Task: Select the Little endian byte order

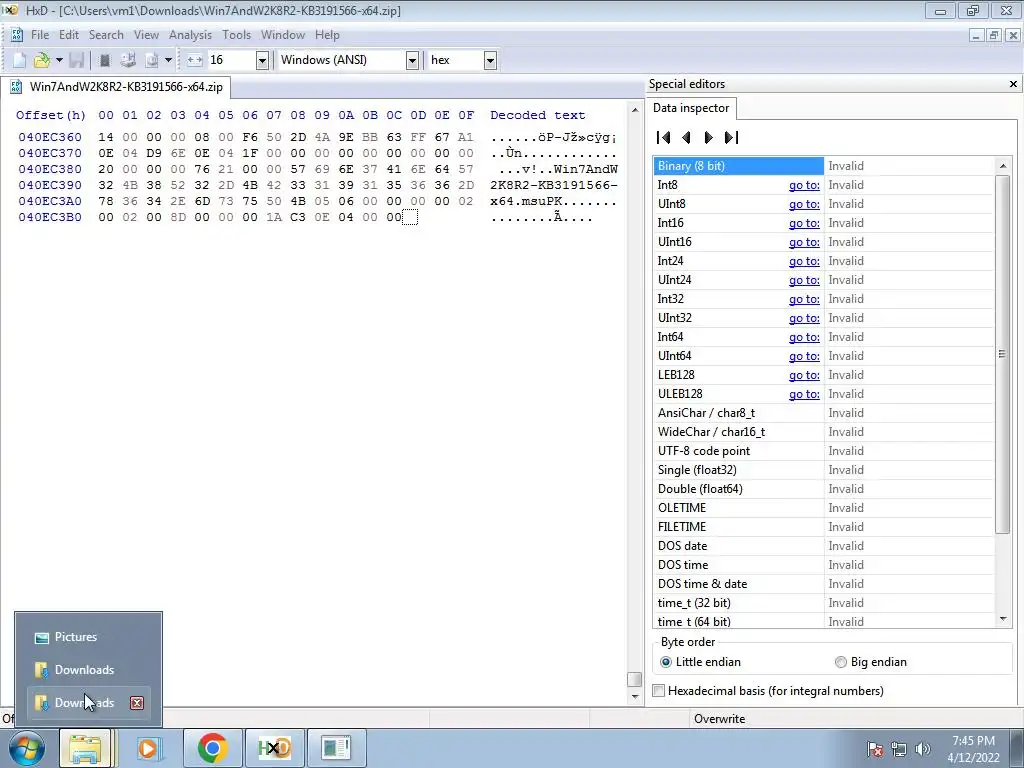Action: pos(701,662)
